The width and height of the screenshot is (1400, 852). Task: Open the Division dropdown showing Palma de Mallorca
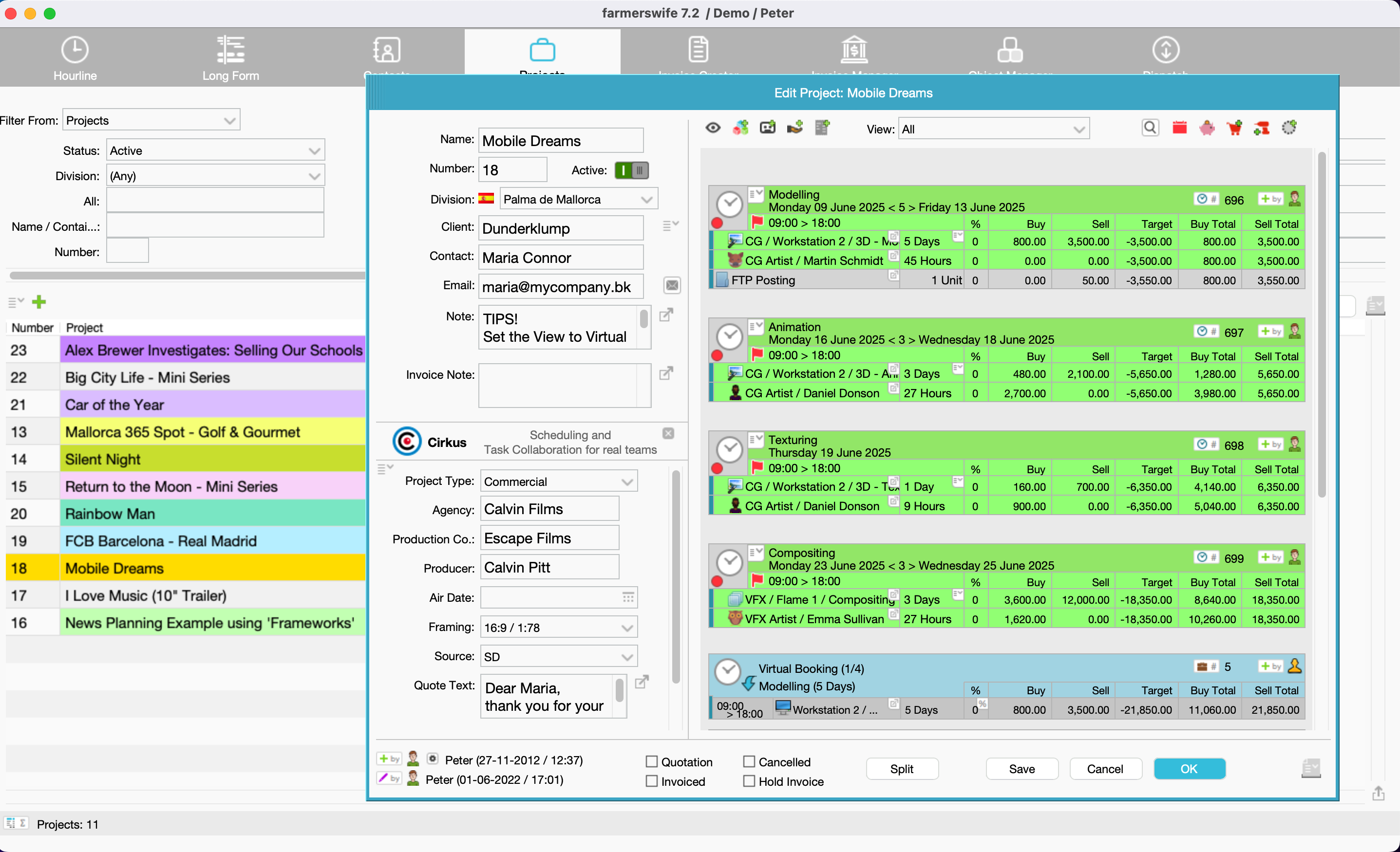(x=578, y=200)
